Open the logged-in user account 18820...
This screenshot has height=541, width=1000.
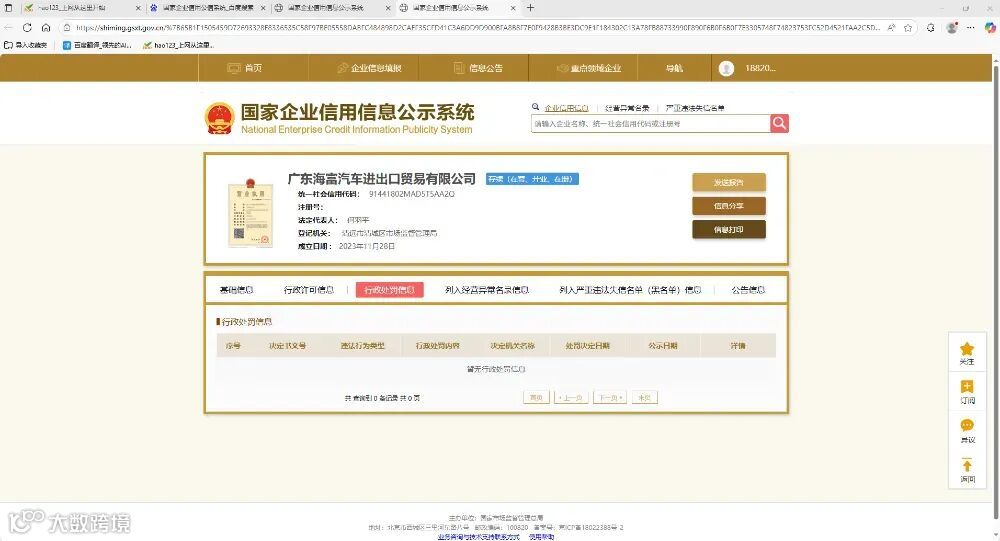(747, 68)
